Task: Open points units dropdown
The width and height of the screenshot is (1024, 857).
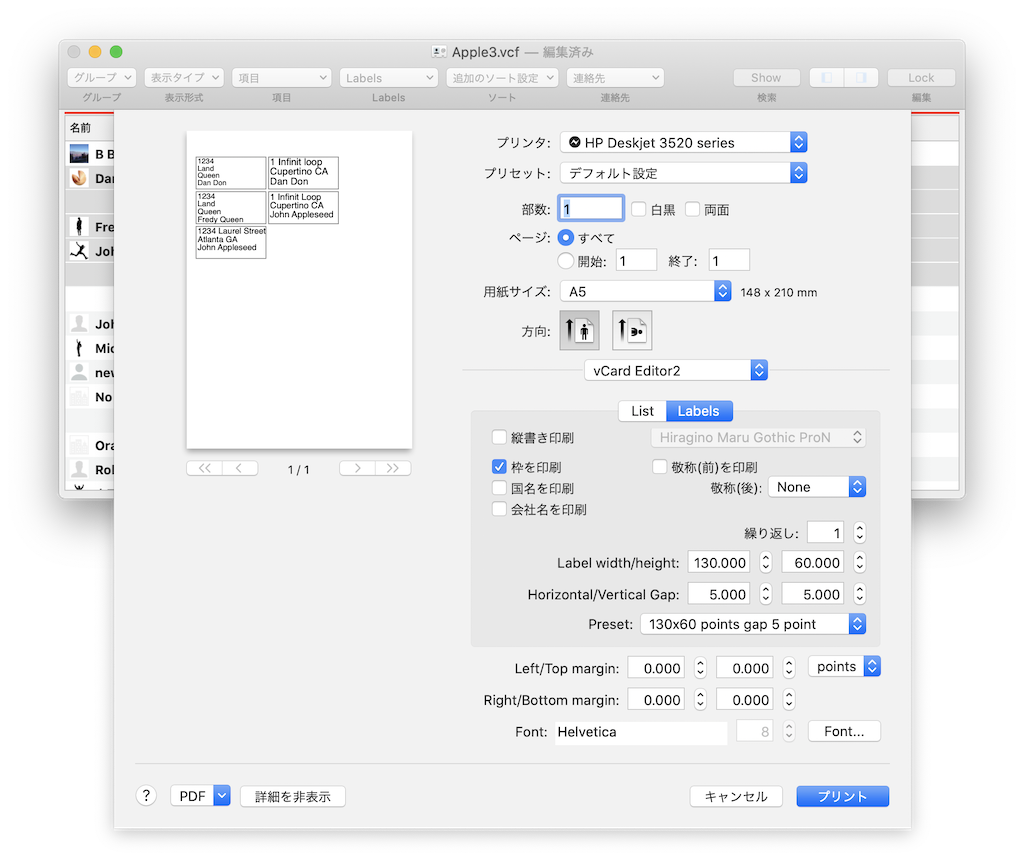Action: click(844, 666)
